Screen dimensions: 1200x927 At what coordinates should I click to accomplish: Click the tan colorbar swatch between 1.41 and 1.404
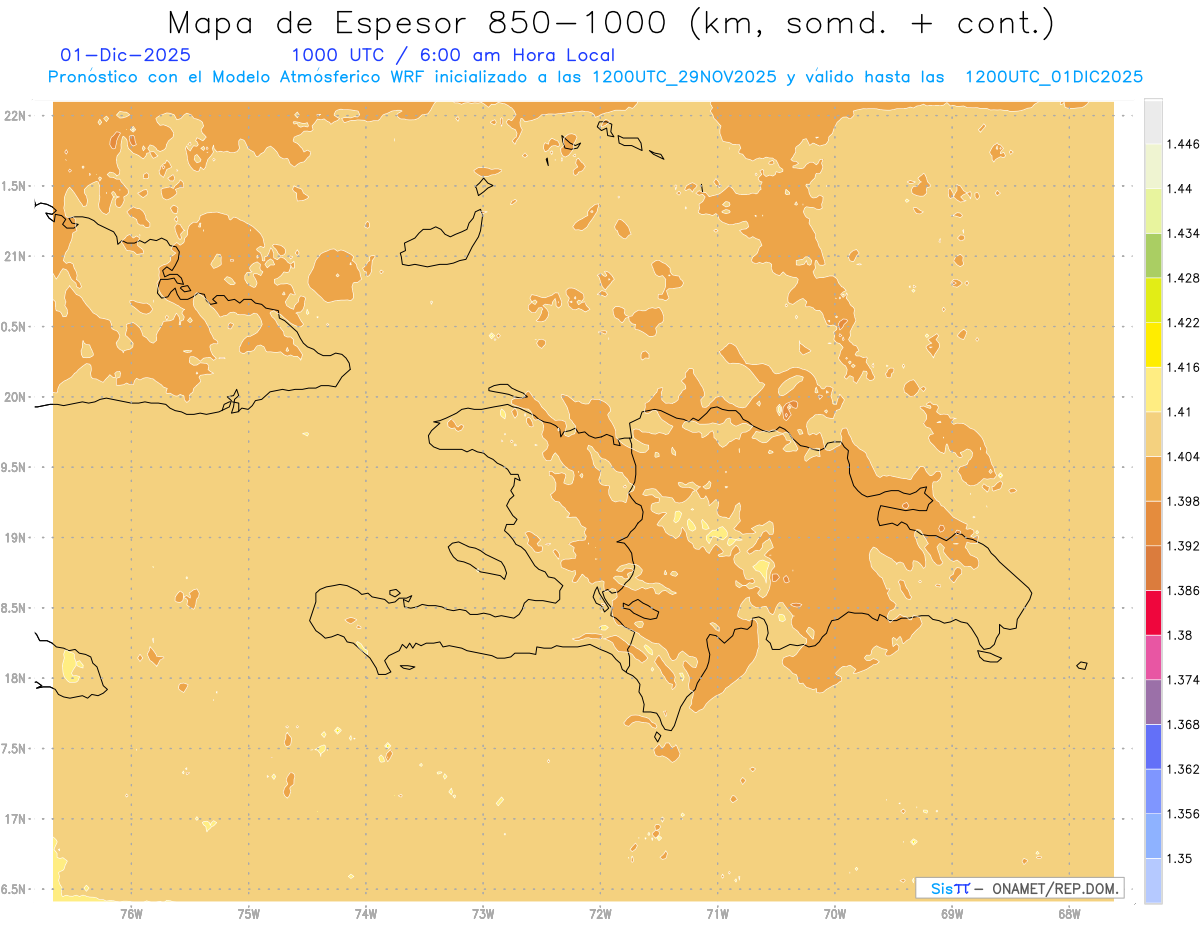1153,434
